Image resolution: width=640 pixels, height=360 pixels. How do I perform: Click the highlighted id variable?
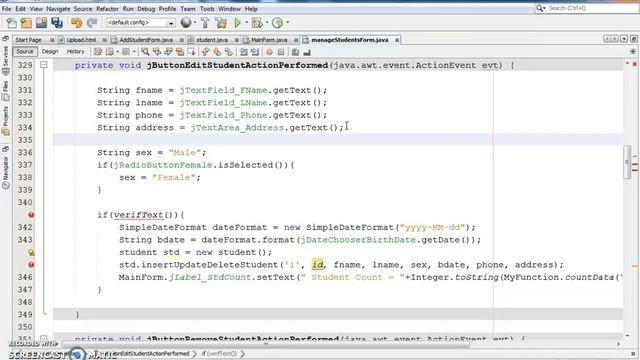point(317,264)
